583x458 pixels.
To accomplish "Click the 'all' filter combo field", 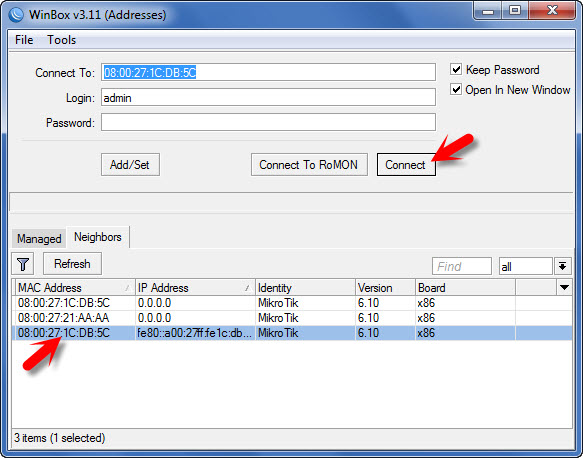I will (x=525, y=266).
